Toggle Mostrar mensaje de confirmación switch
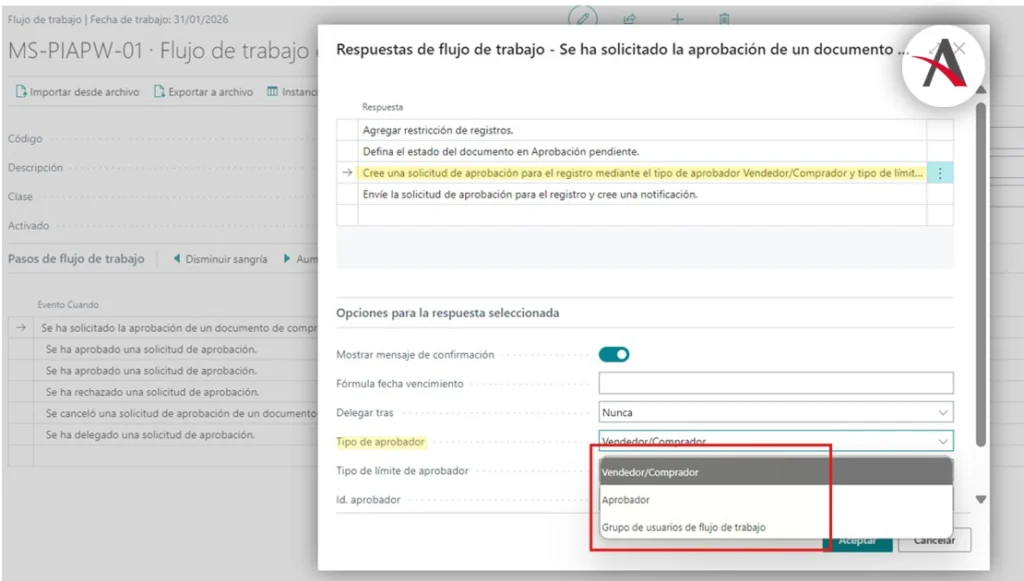This screenshot has height=581, width=1024. (x=614, y=354)
